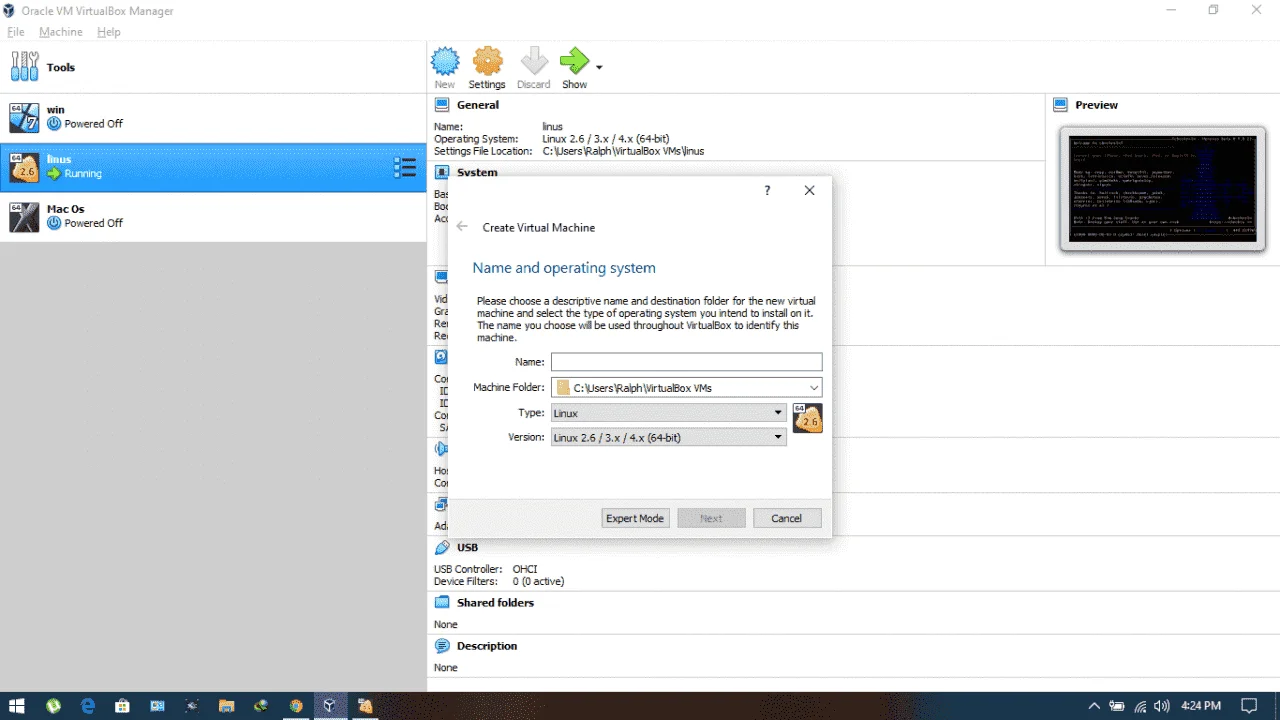Click the VirtualBox Manager taskbar icon
The image size is (1280, 720).
tap(329, 706)
